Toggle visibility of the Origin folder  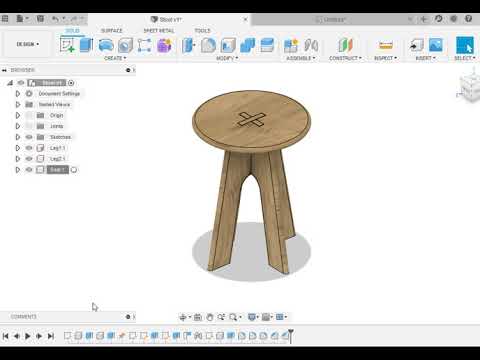tap(29, 115)
